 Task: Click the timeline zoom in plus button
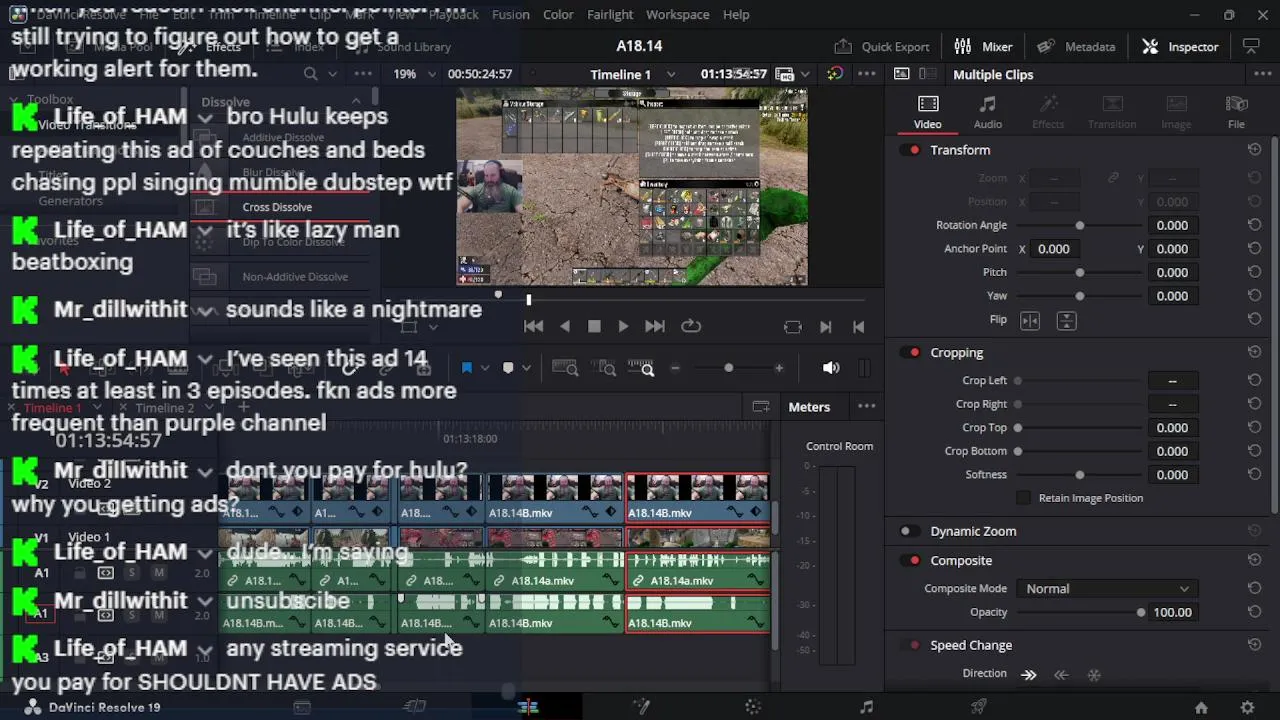[x=779, y=368]
